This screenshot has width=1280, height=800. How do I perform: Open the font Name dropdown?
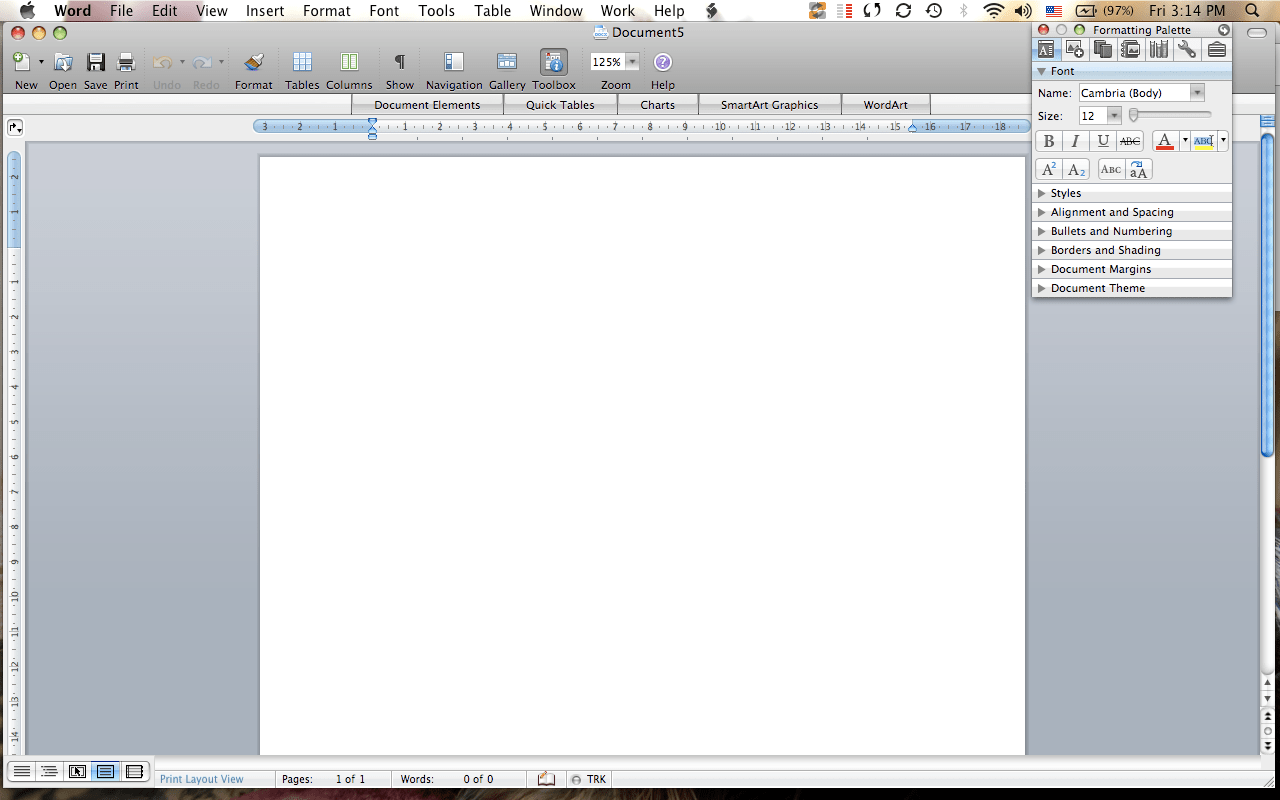(1196, 91)
